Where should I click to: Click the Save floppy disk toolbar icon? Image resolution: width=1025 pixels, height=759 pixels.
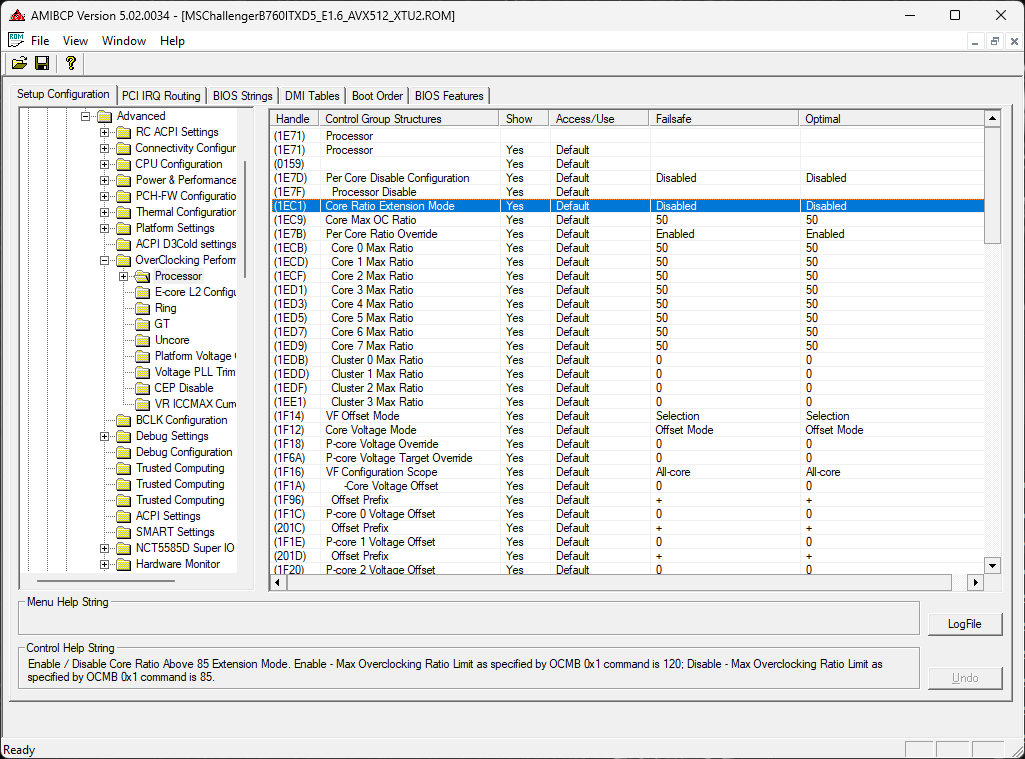pos(42,63)
